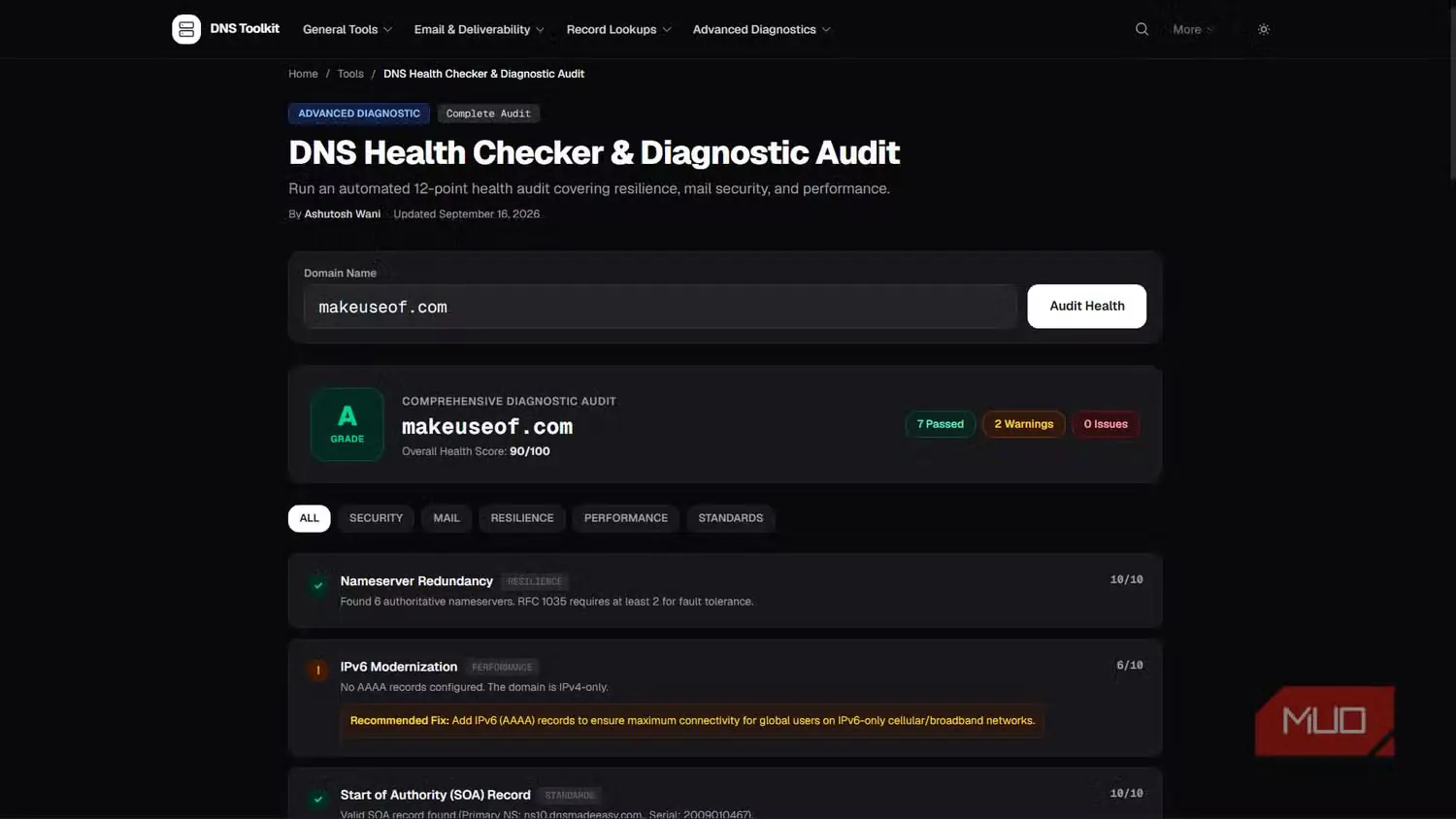Focus the Domain Name input field

click(660, 307)
